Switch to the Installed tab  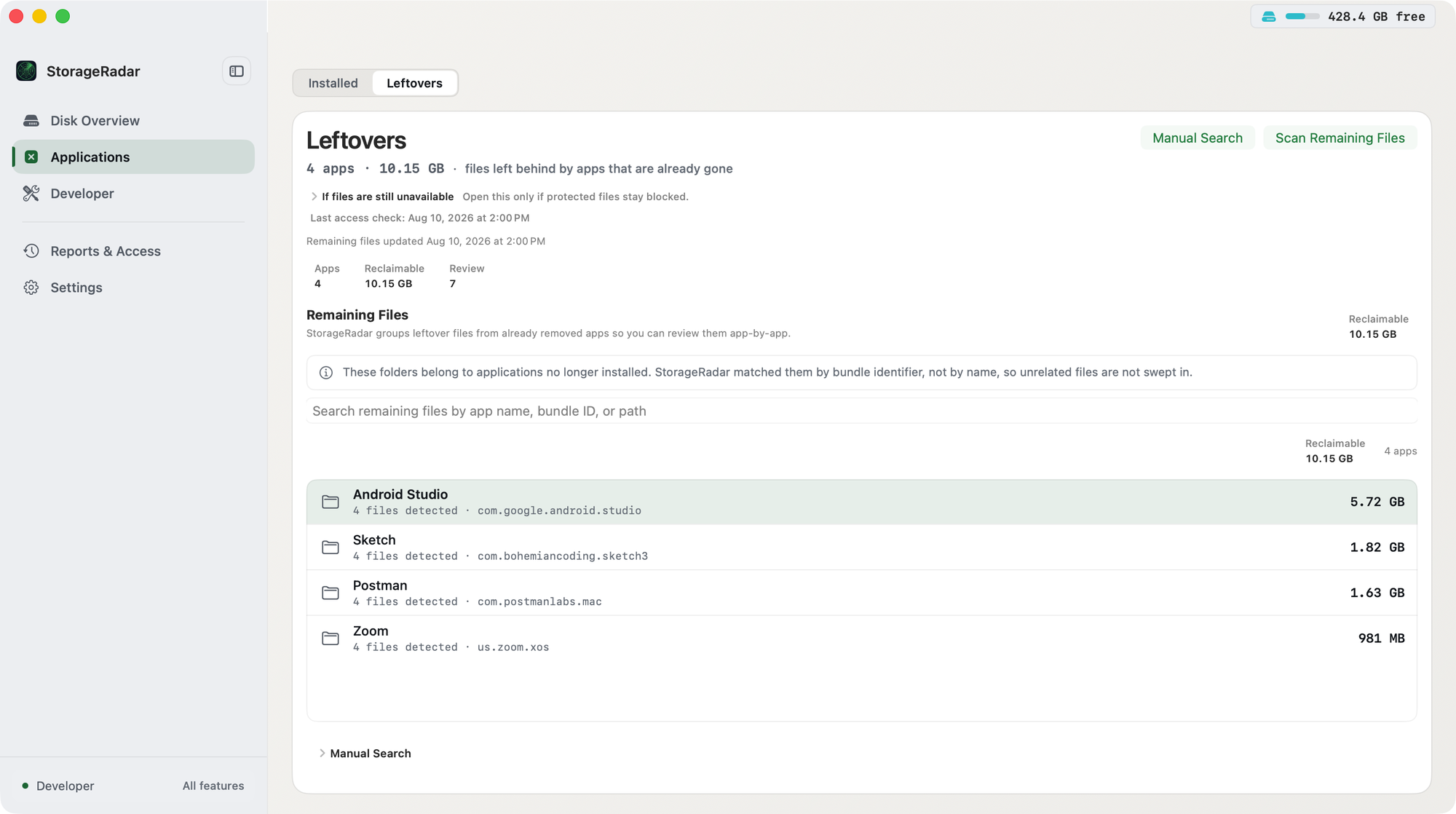tap(333, 83)
